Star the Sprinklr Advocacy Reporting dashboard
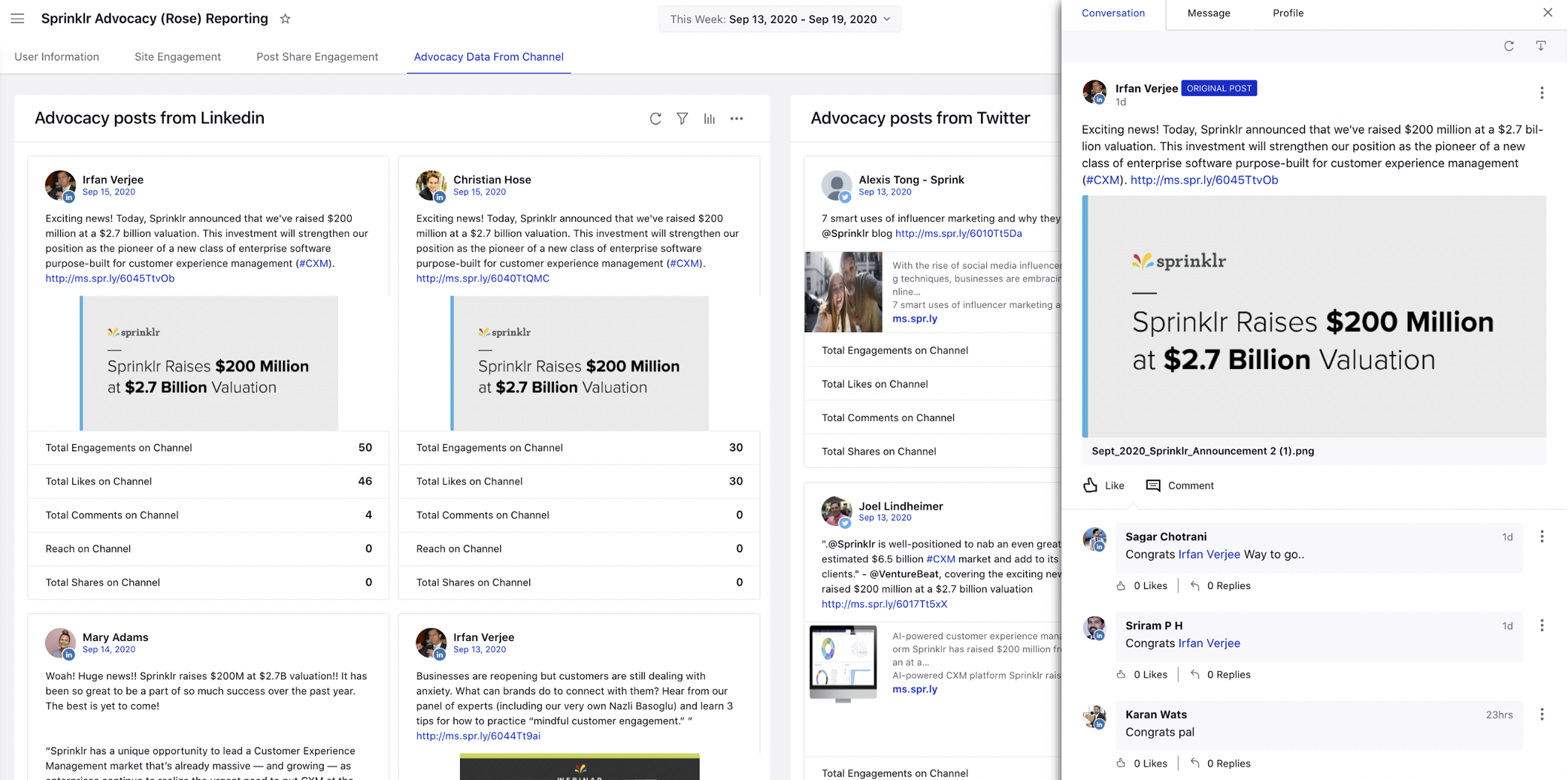 pos(285,19)
